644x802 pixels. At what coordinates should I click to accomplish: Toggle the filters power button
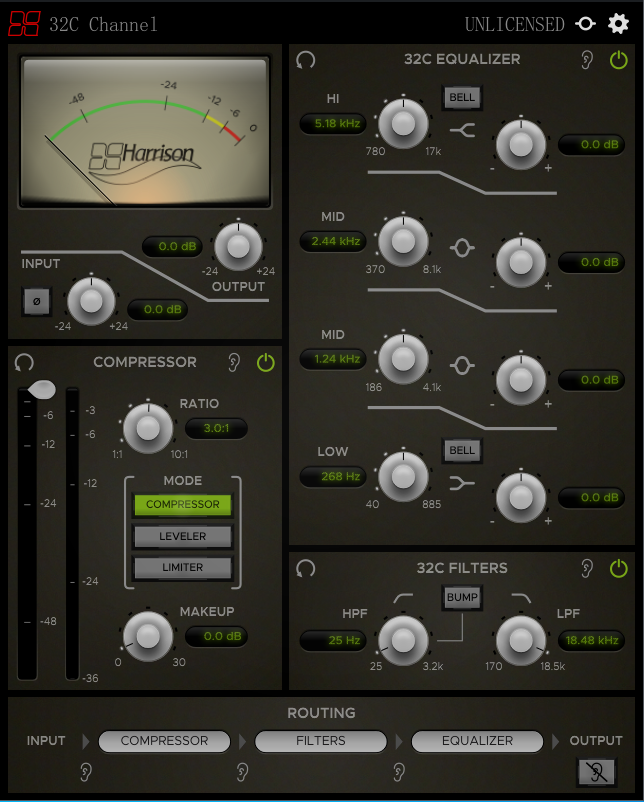(x=618, y=568)
